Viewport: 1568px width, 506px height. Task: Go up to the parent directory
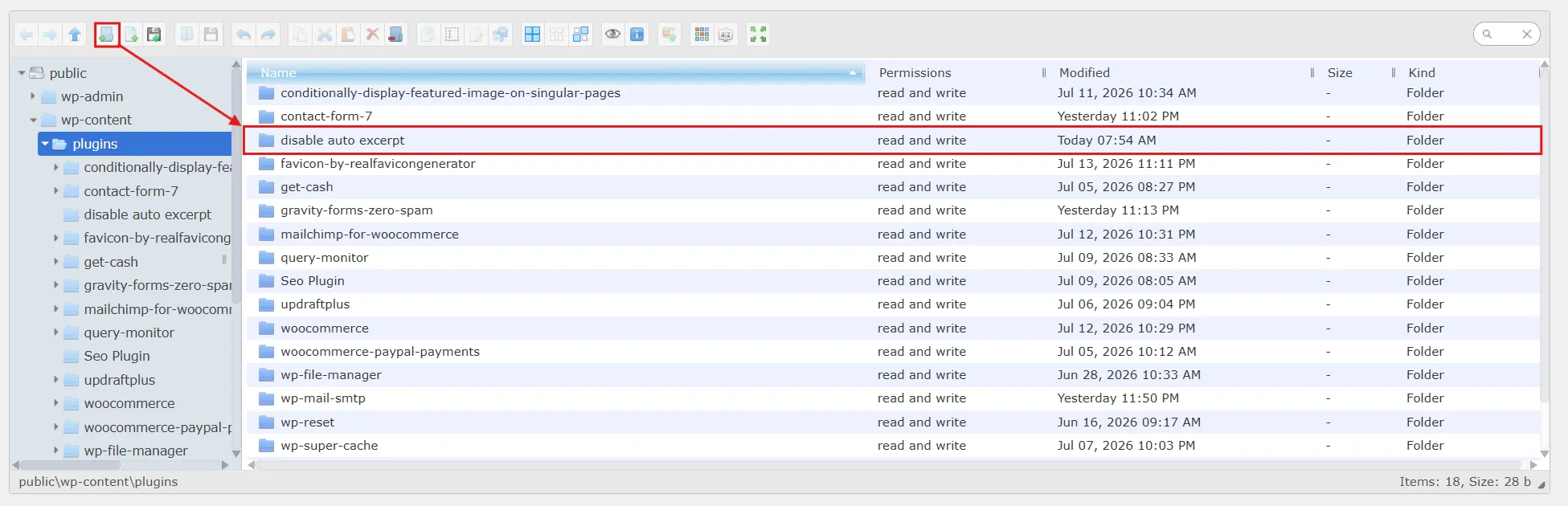point(75,35)
